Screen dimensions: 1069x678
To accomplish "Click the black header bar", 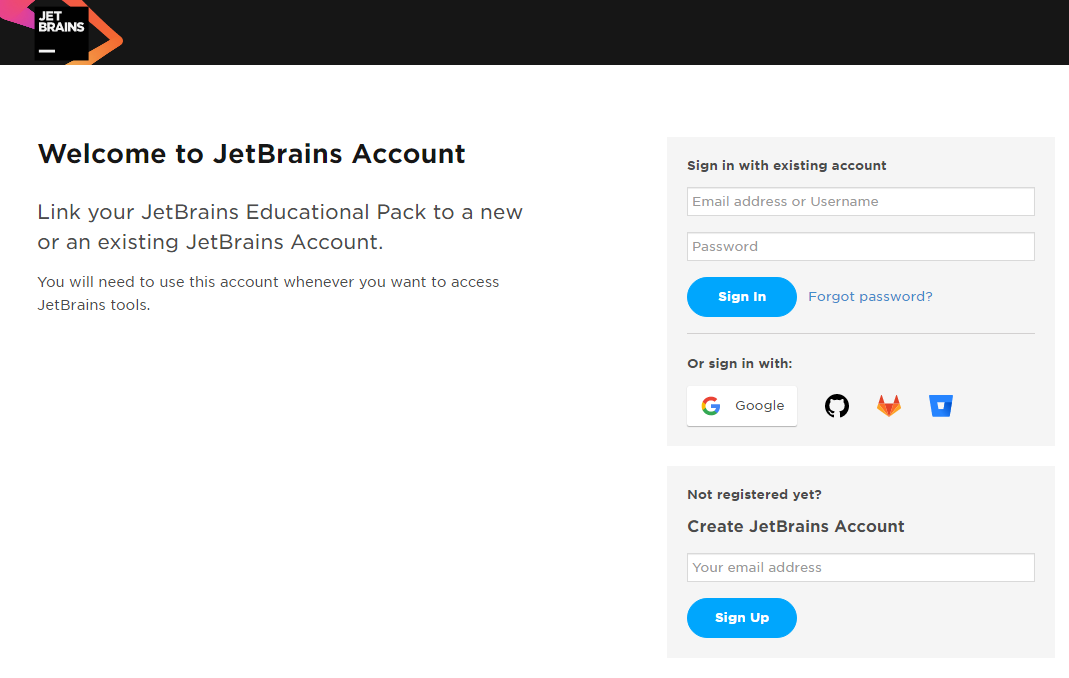I will click(x=600, y=32).
